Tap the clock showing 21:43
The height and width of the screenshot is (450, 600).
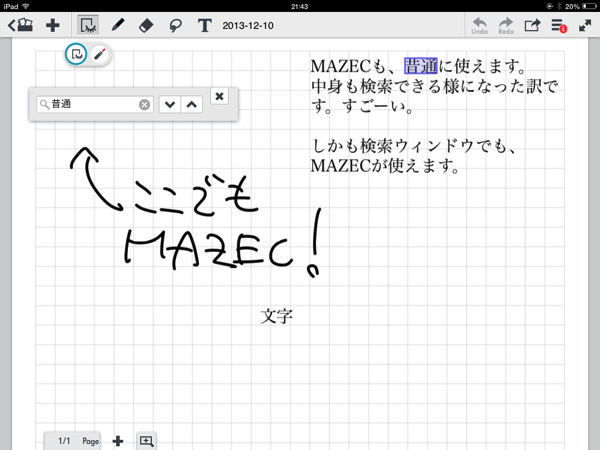300,6
